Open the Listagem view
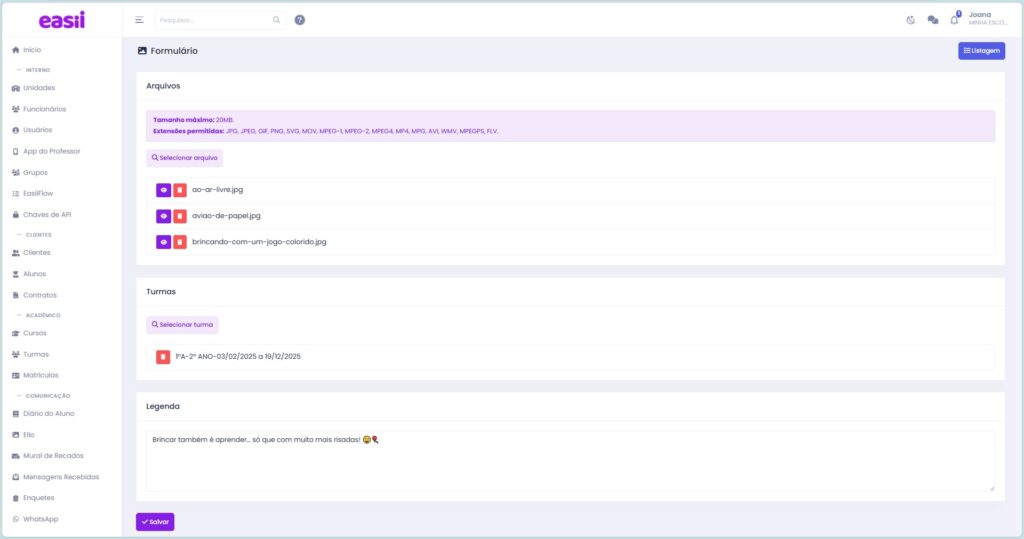The width and height of the screenshot is (1024, 539). [981, 51]
